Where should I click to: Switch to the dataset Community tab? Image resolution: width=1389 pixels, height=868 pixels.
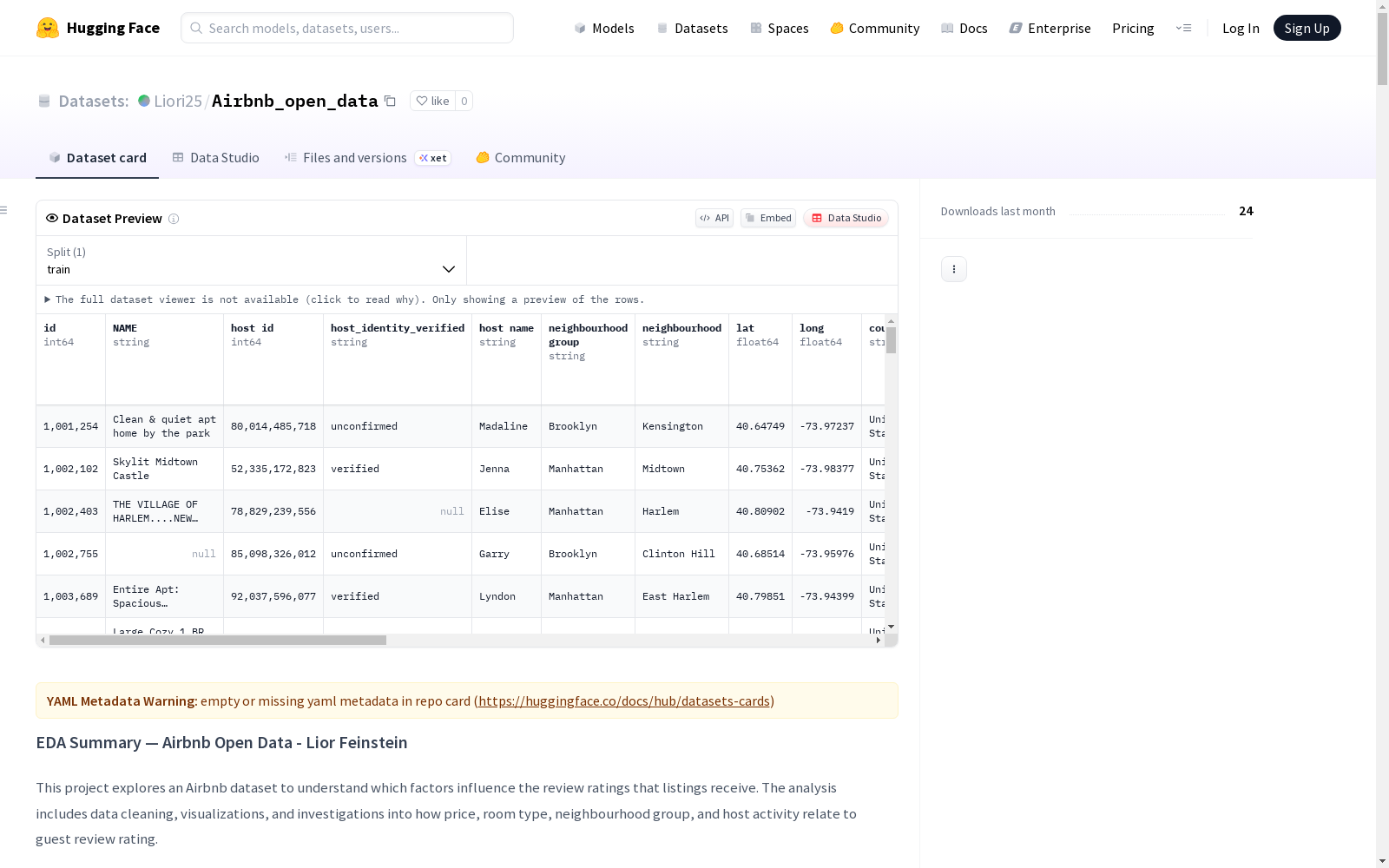click(x=521, y=158)
